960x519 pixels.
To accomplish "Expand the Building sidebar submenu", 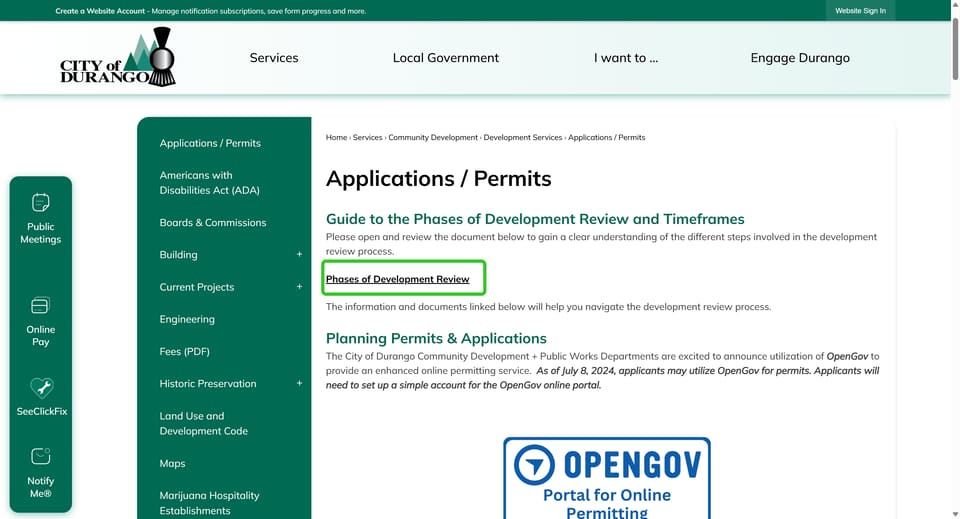I will [299, 254].
